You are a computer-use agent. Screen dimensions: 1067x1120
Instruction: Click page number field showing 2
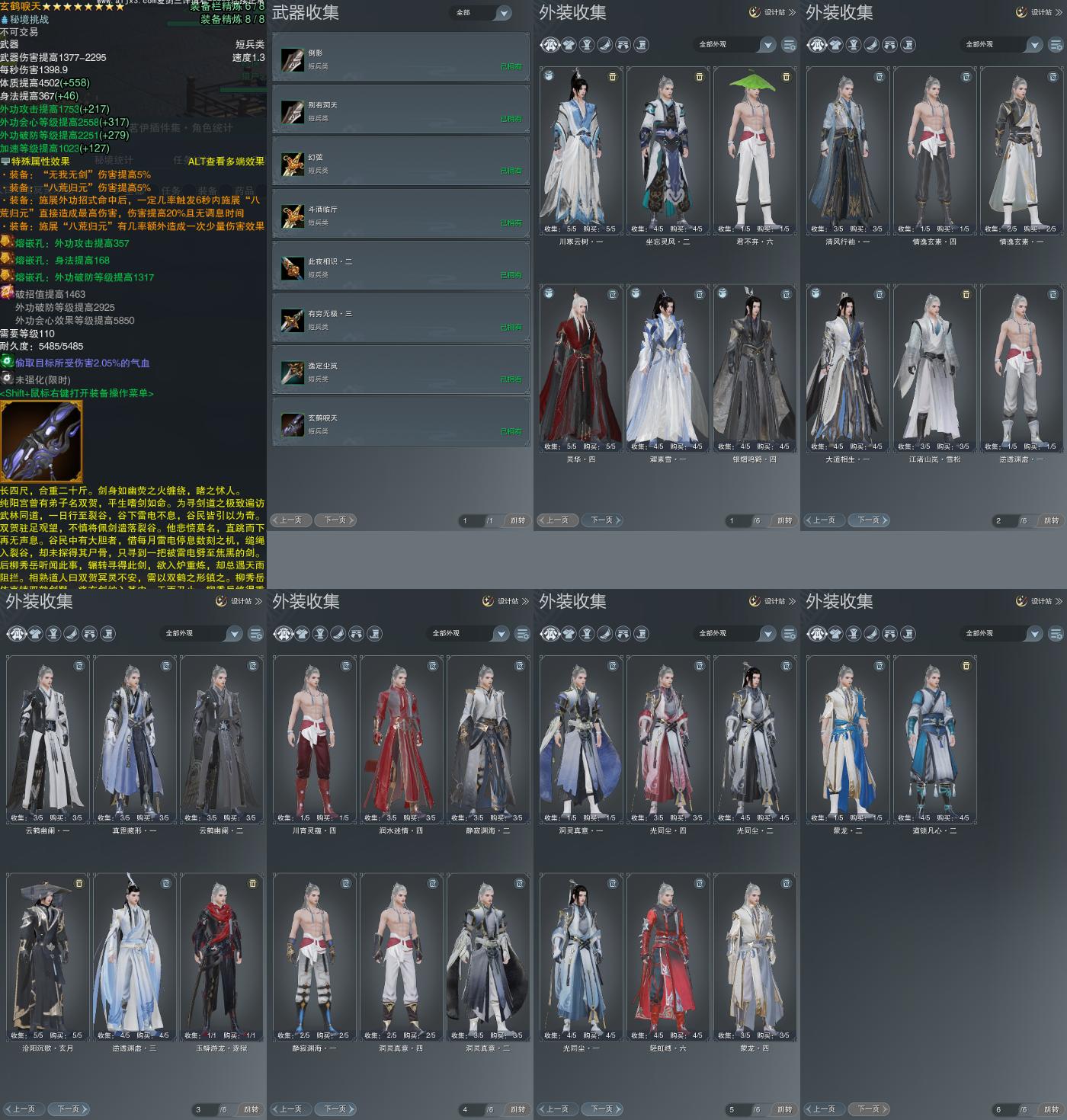click(x=1005, y=521)
